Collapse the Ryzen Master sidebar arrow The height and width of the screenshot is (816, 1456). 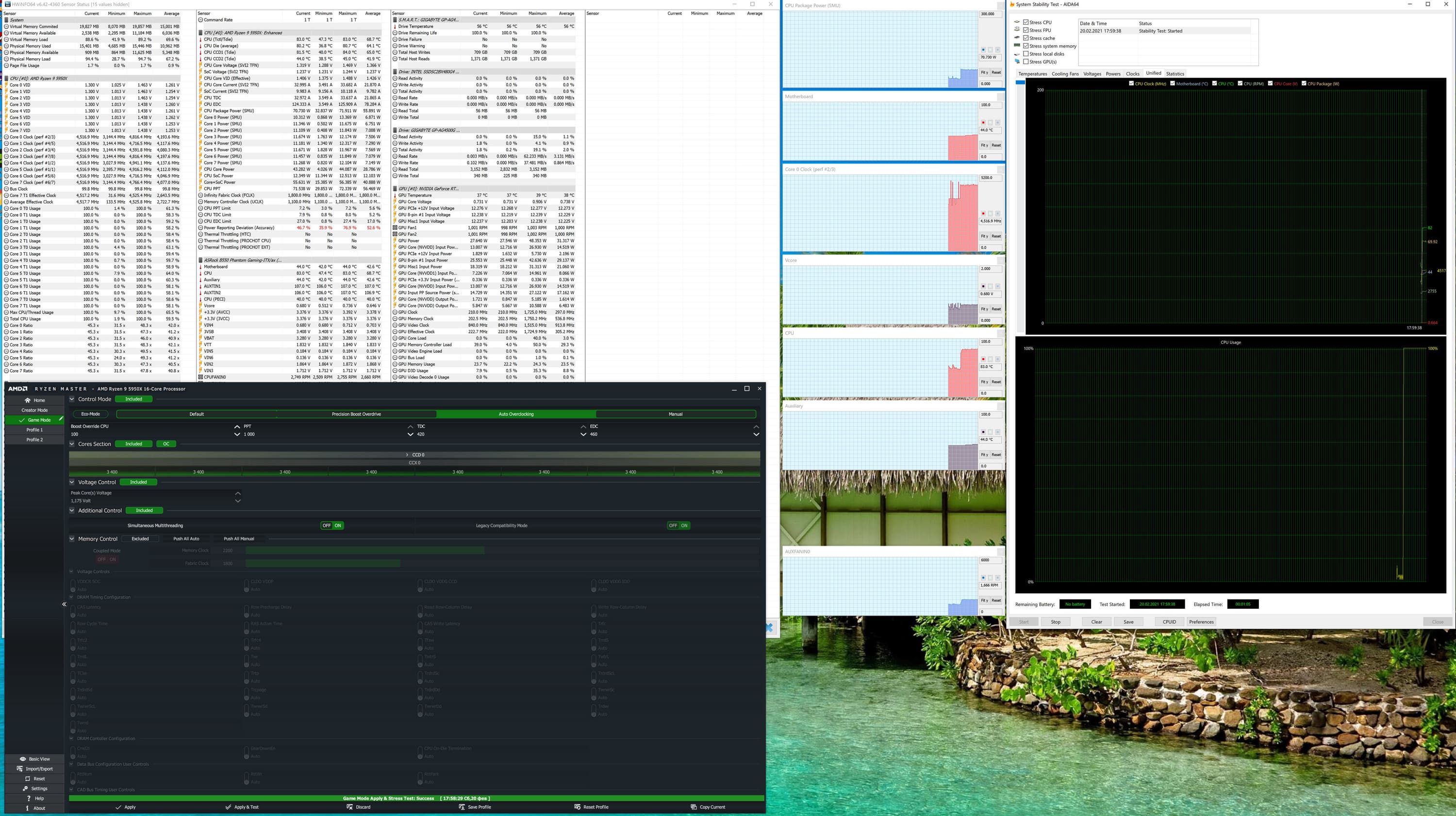pyautogui.click(x=64, y=604)
